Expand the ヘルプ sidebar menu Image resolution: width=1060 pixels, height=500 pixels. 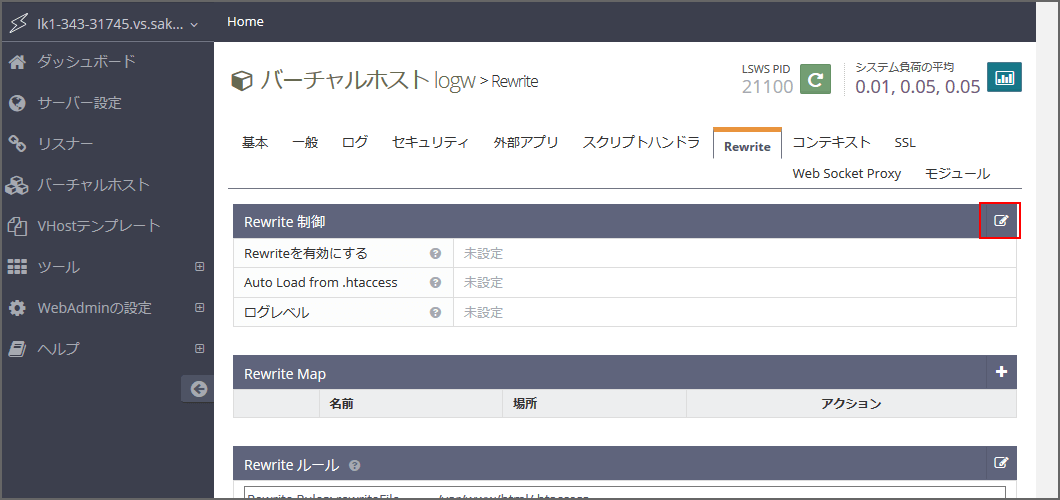tap(199, 349)
